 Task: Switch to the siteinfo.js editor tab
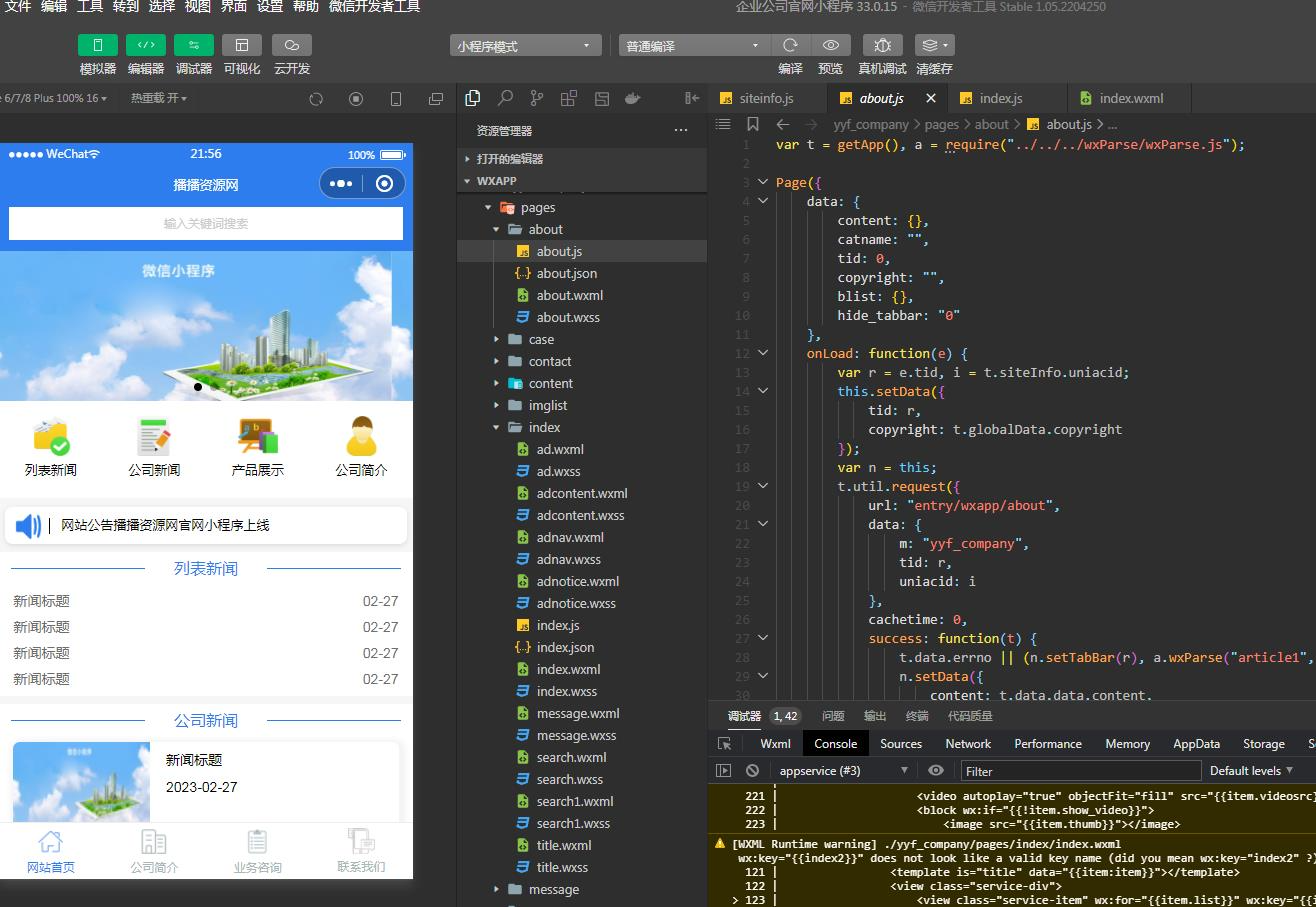point(767,98)
